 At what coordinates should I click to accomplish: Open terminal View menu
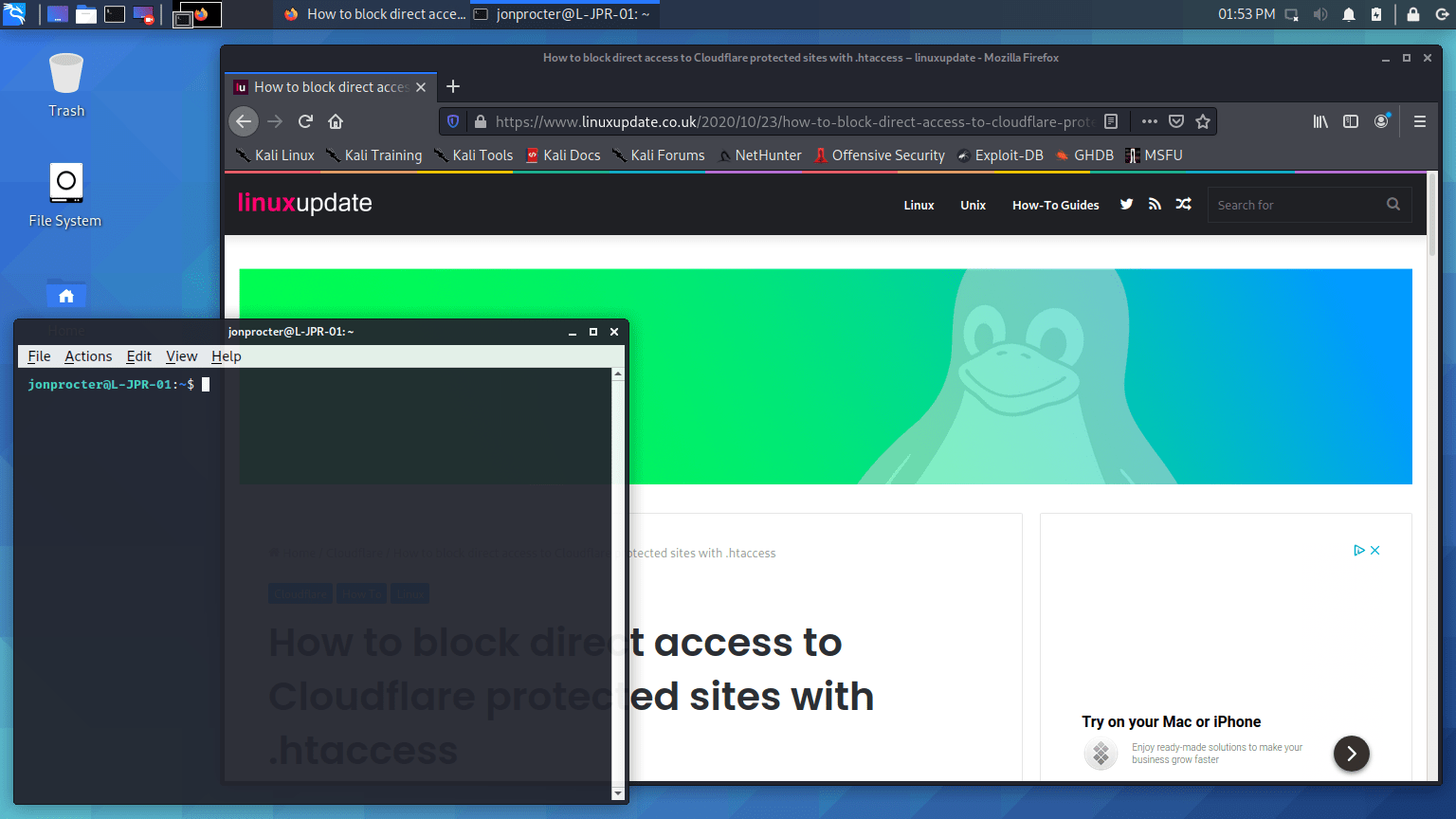click(x=181, y=356)
